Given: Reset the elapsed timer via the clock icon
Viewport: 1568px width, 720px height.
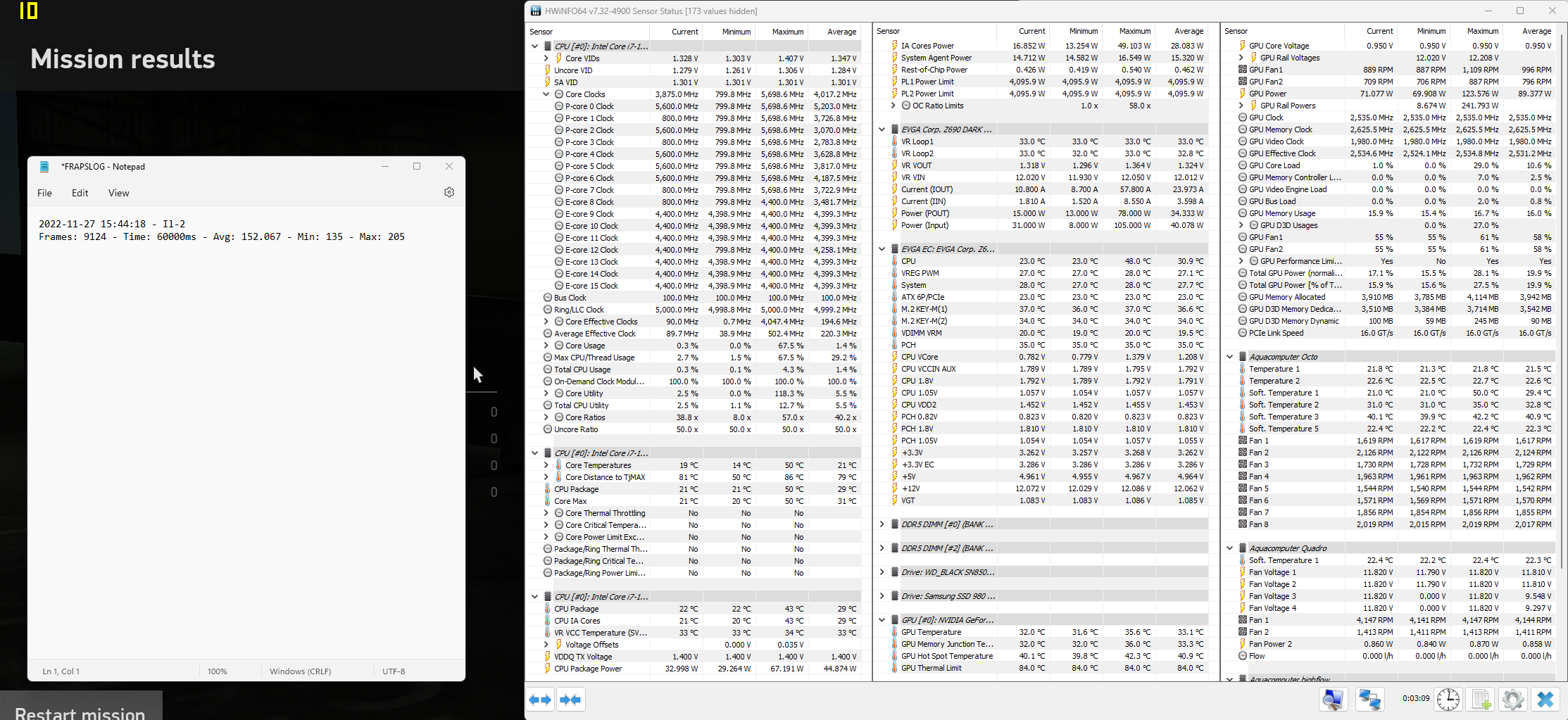Looking at the screenshot, I should coord(1448,700).
